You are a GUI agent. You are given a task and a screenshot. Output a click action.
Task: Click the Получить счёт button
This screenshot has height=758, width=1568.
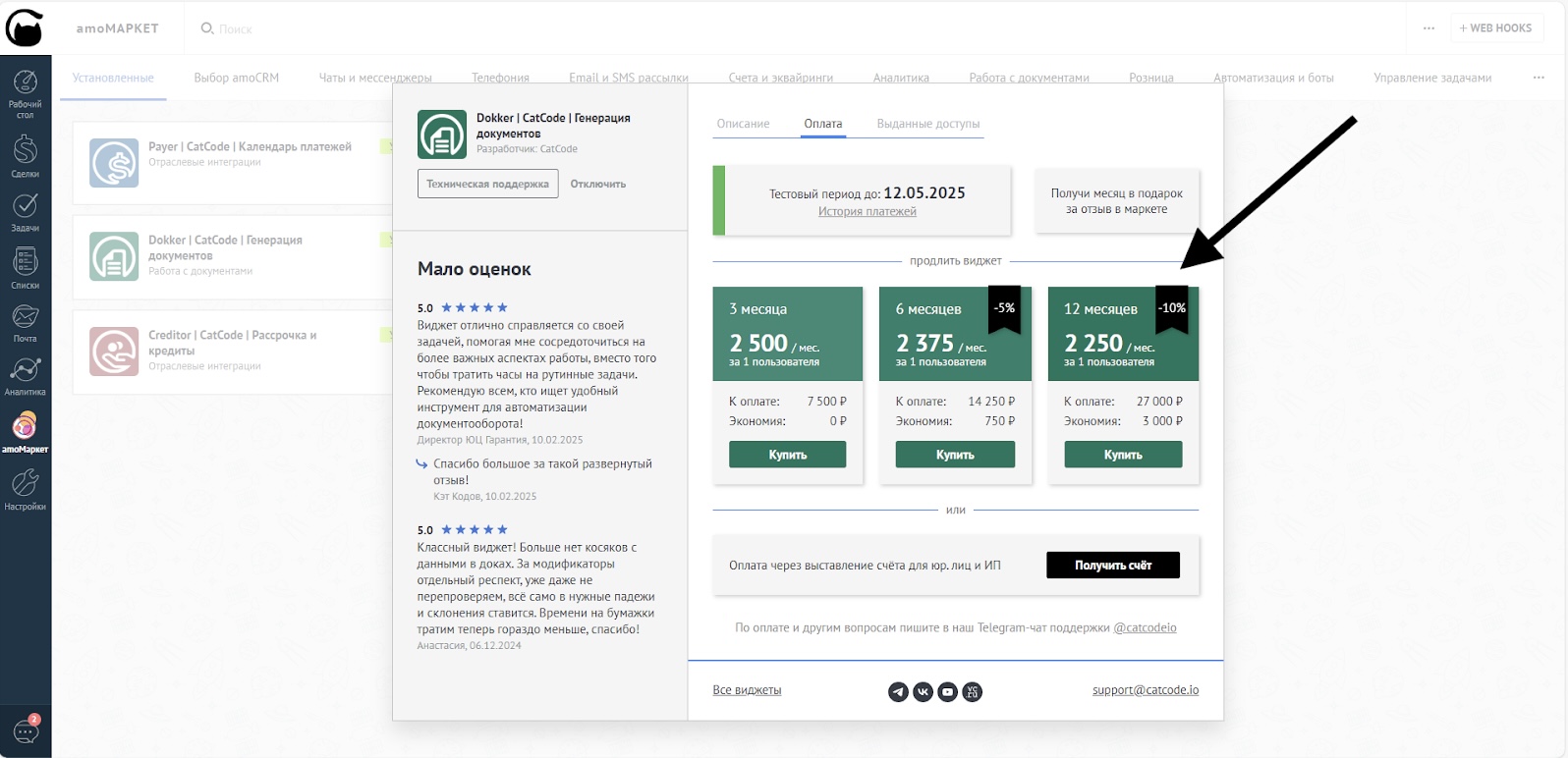click(x=1113, y=565)
